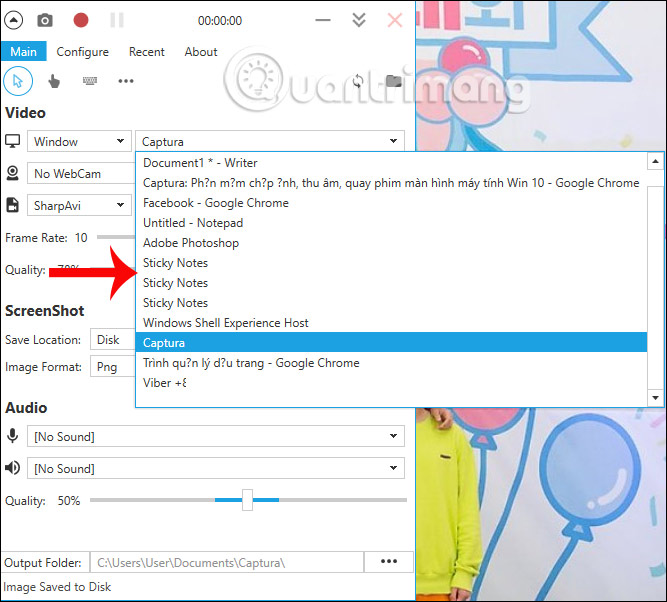Select Windows Shell Experience Host entry

(391, 323)
